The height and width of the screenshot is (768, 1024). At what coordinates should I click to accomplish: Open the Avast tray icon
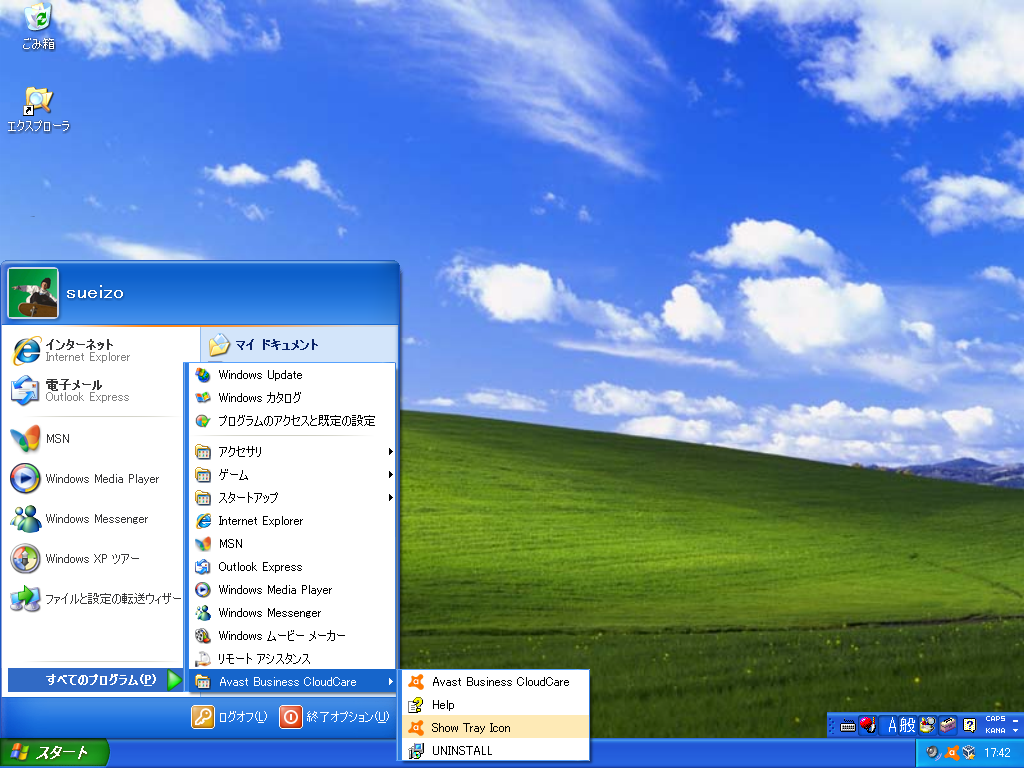(952, 753)
